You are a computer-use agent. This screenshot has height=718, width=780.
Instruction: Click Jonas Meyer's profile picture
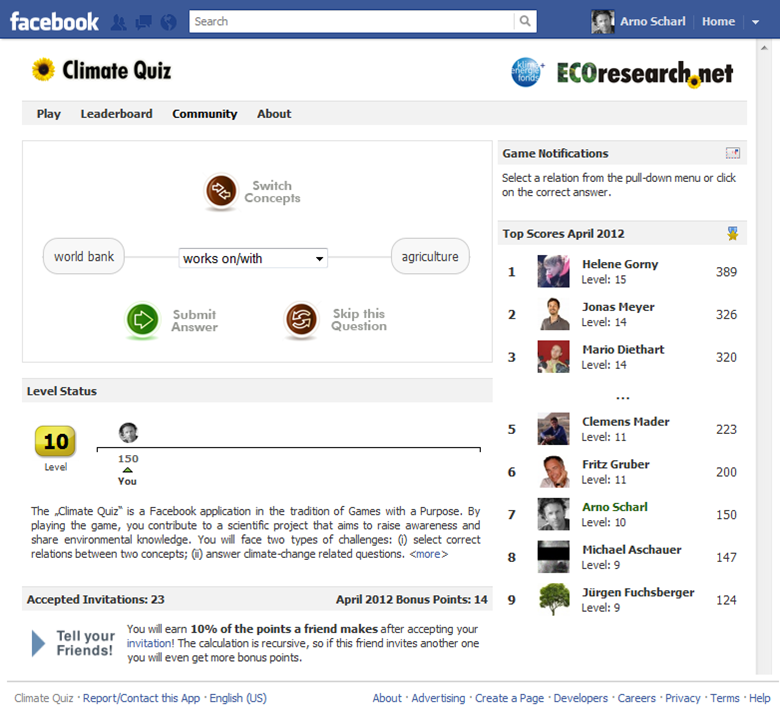point(553,314)
